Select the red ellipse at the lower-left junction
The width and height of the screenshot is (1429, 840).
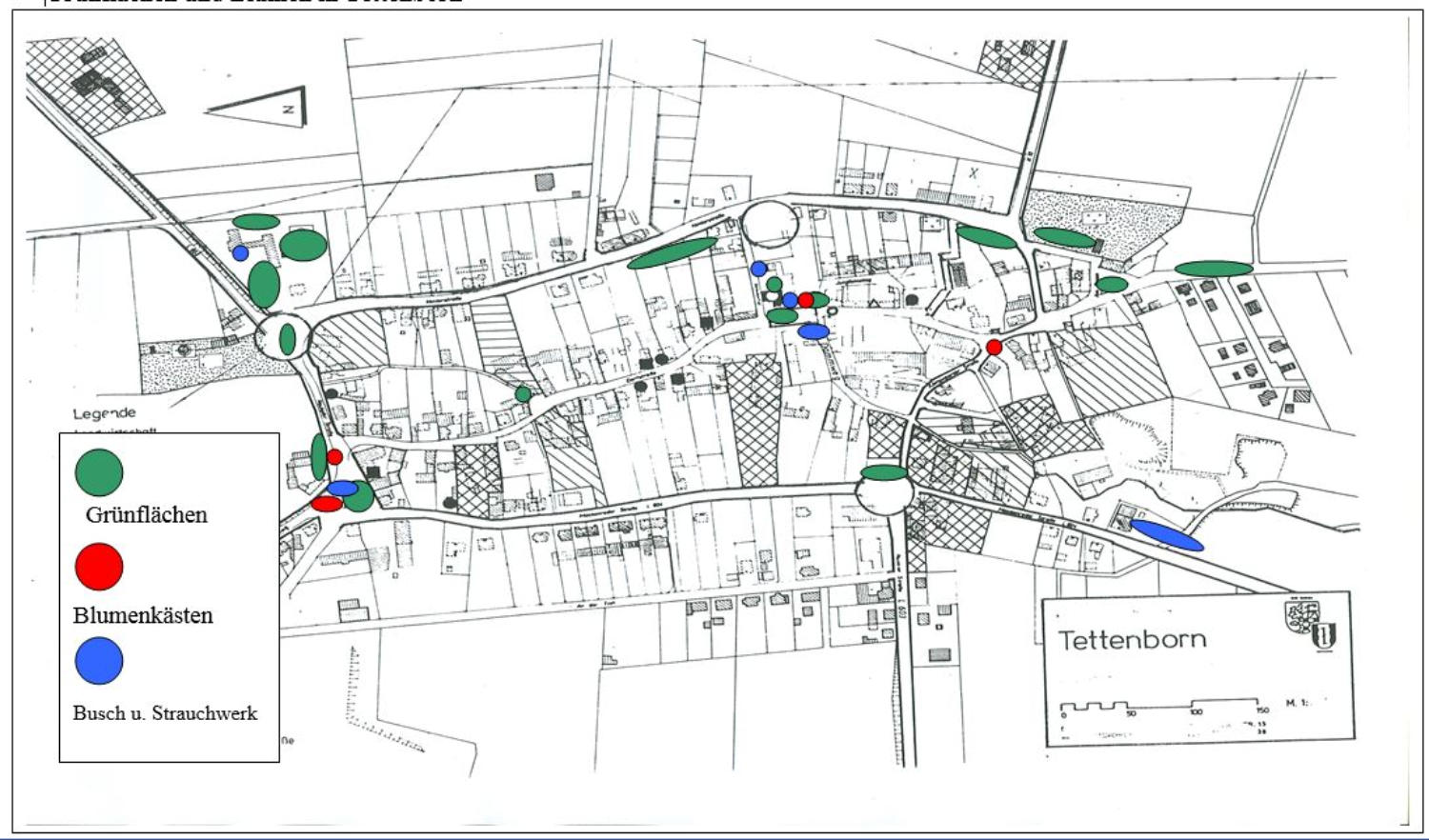pyautogui.click(x=327, y=504)
